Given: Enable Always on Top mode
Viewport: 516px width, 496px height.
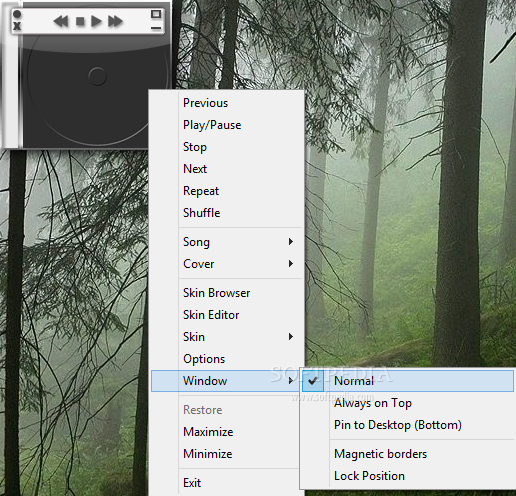Looking at the screenshot, I should [408, 403].
